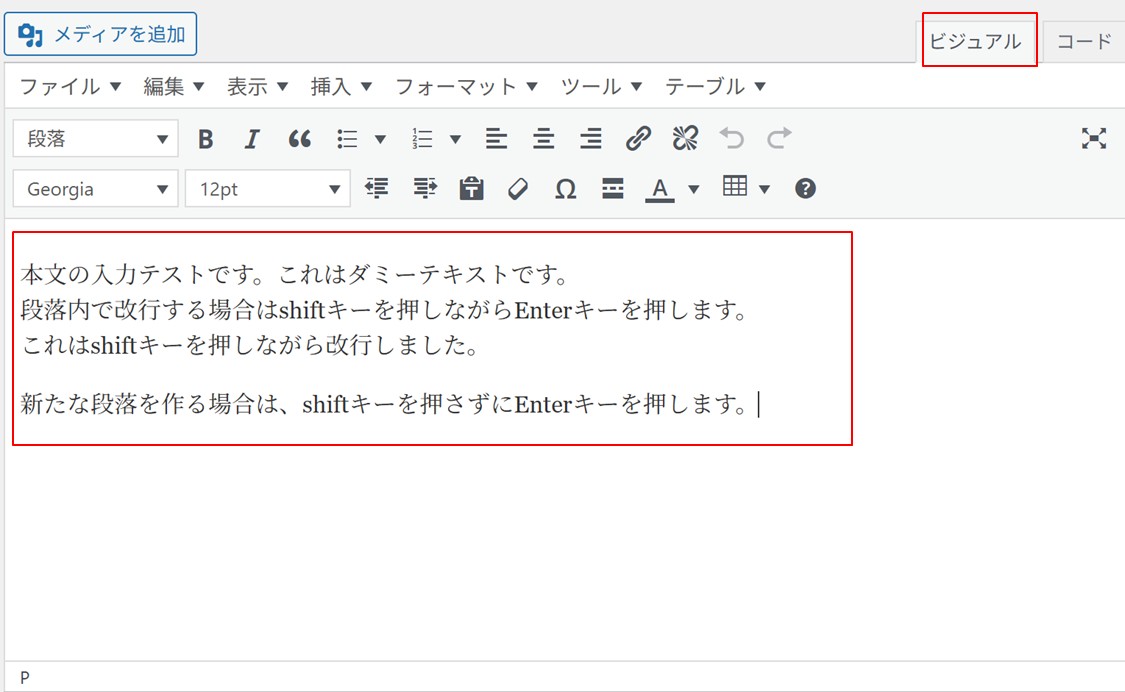Toggle italic formatting
This screenshot has height=692, width=1125.
252,139
